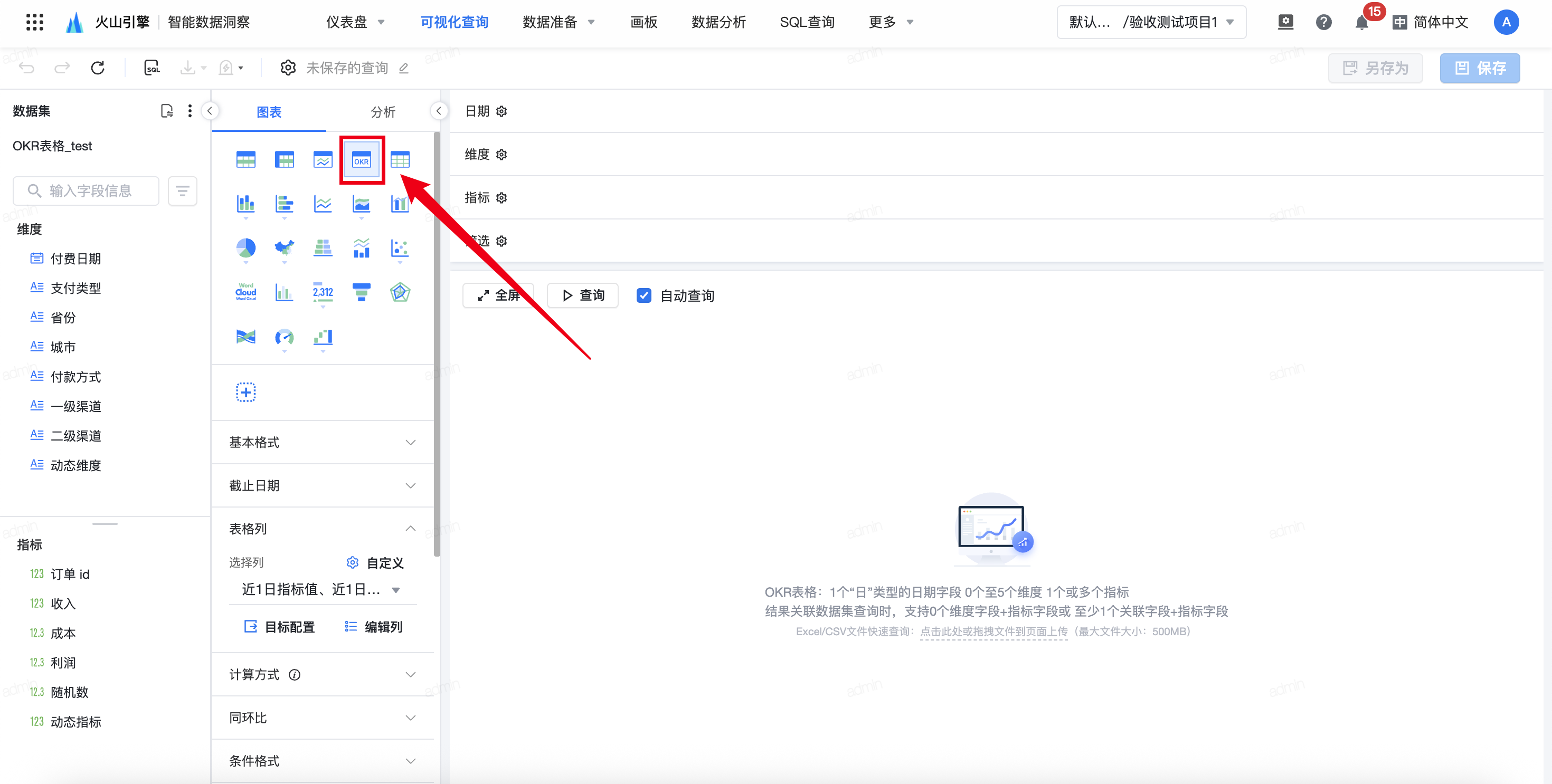Open the project selector 验收测试项目1 dropdown
1552x784 pixels.
[x=1151, y=22]
